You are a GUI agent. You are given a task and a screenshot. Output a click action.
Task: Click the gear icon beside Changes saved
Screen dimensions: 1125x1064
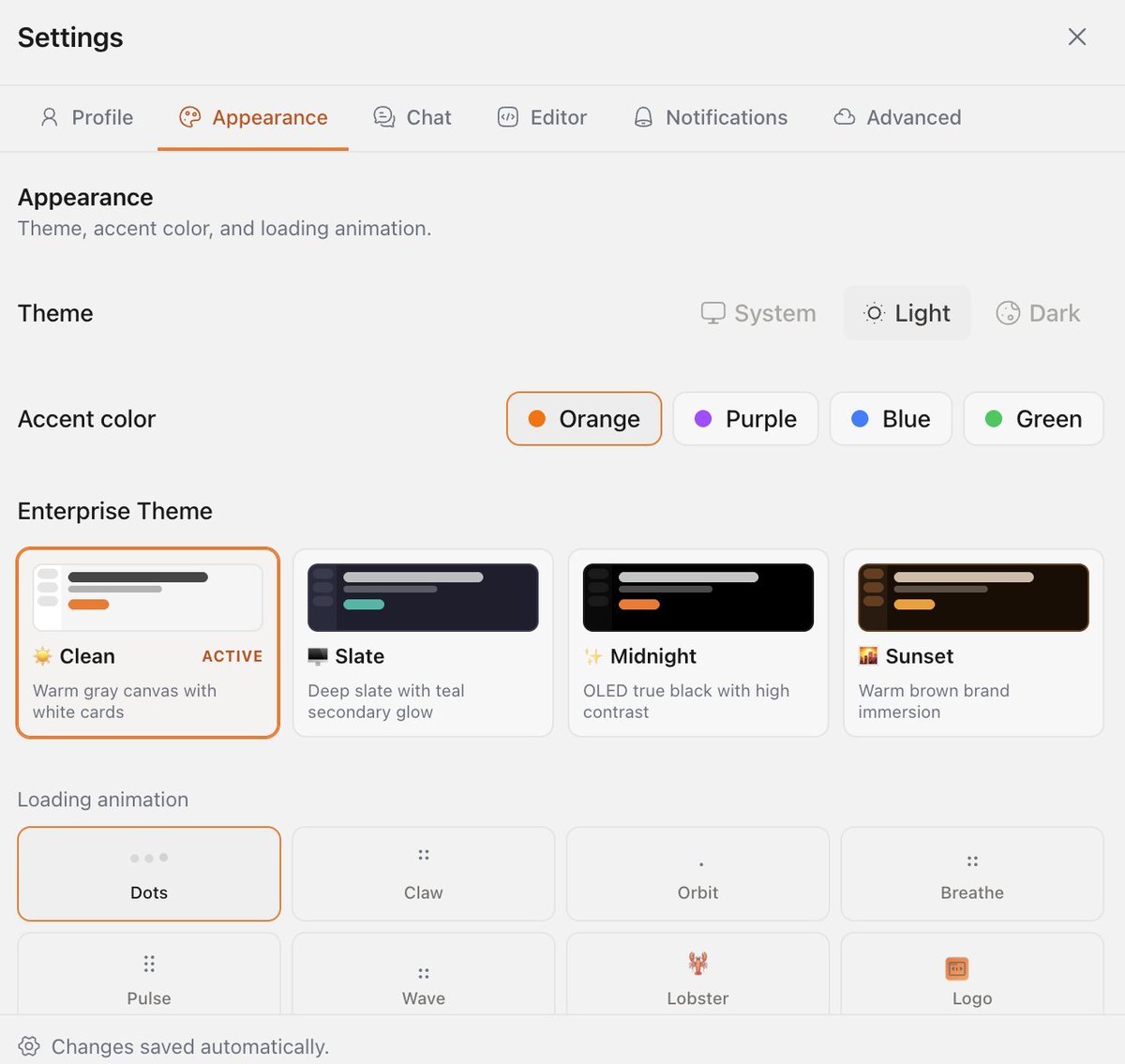point(29,1046)
